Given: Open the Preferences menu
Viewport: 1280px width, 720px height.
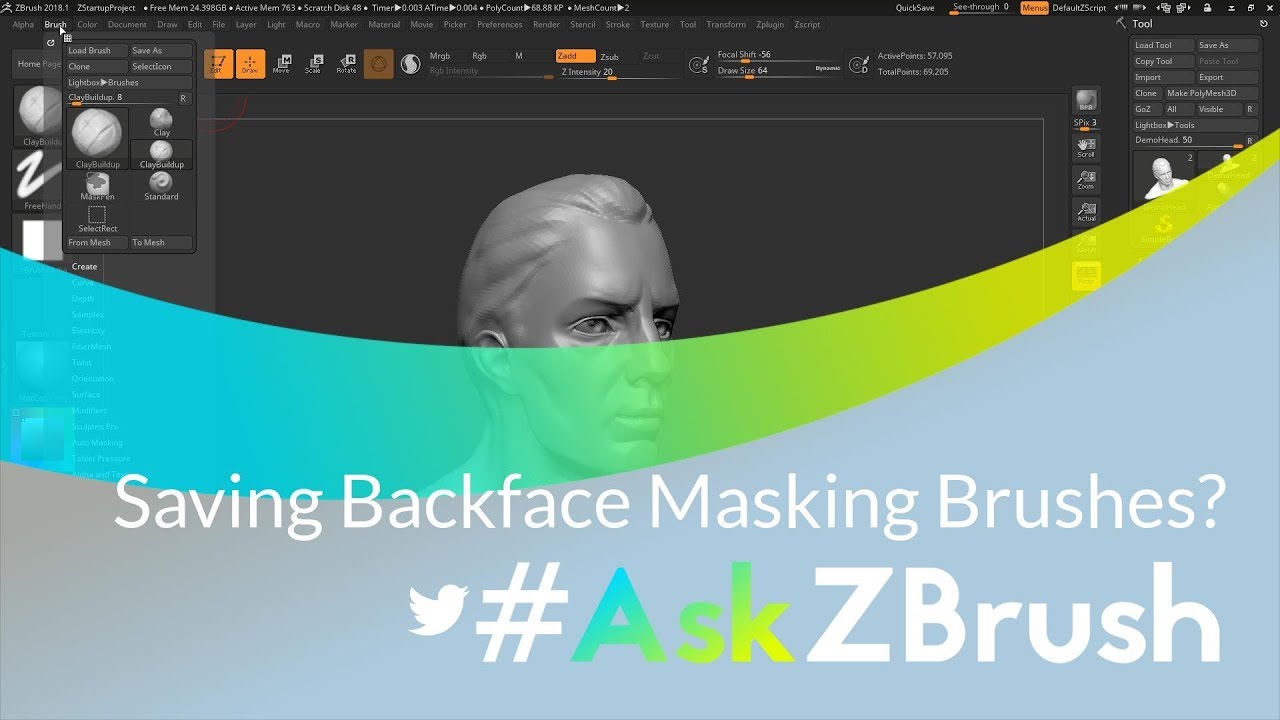Looking at the screenshot, I should click(499, 24).
